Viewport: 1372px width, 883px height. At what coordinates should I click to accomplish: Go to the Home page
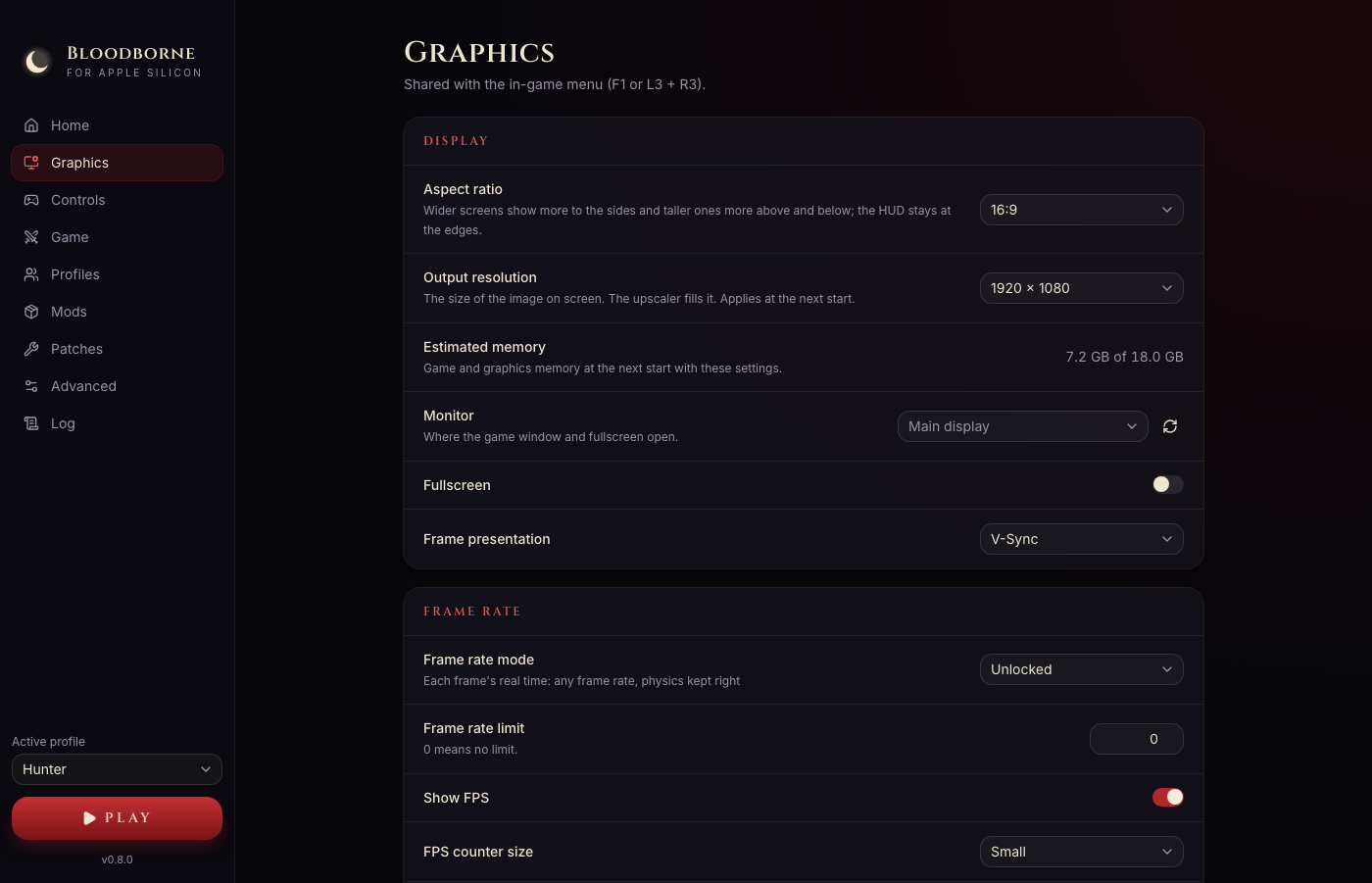(117, 125)
